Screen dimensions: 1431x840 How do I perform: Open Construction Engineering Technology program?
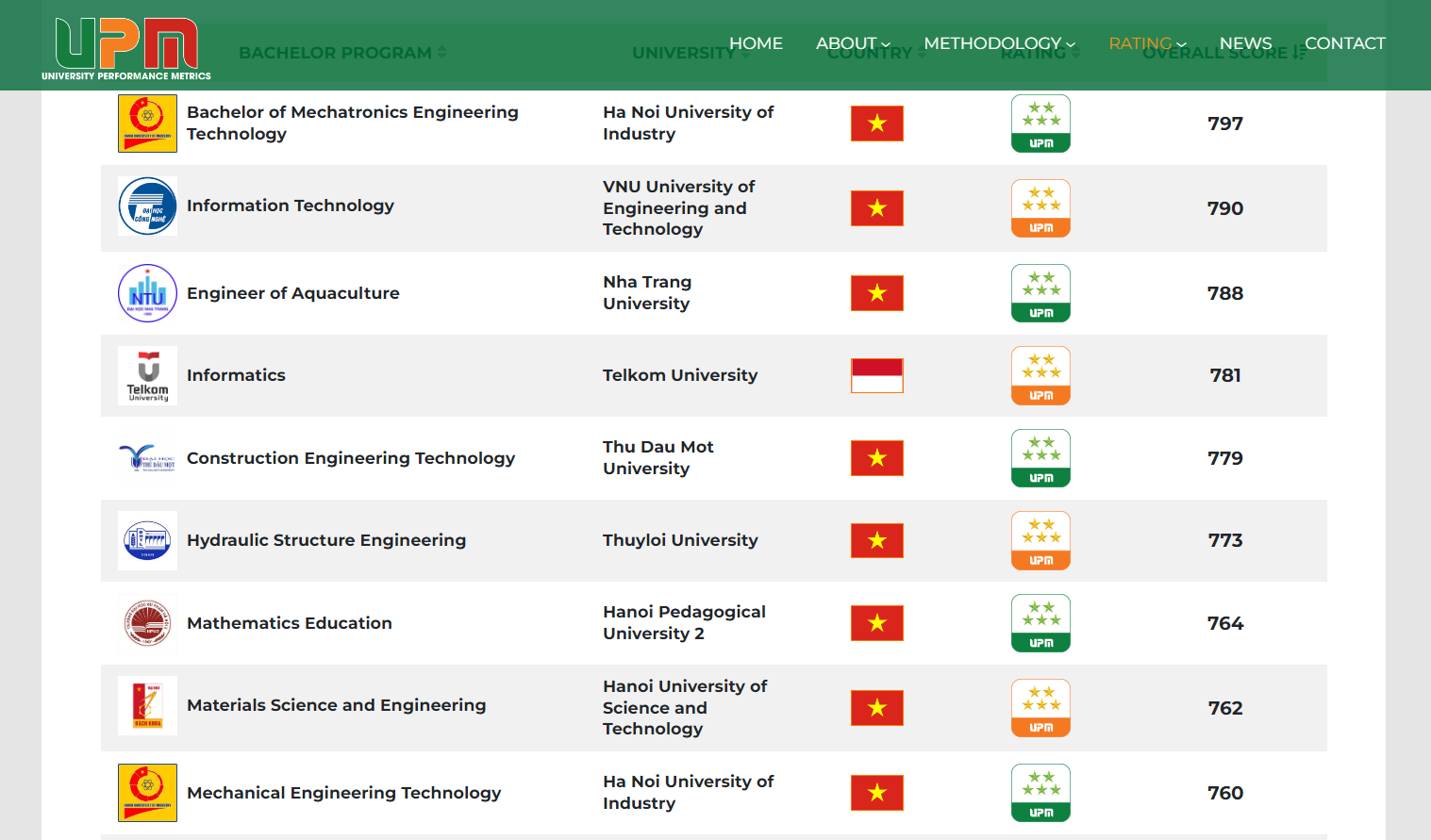point(351,458)
